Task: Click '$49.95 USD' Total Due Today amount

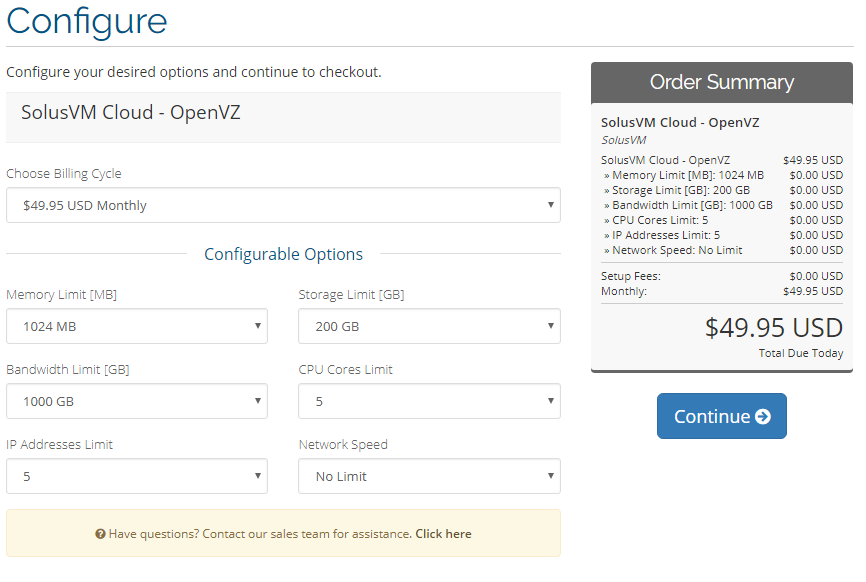Action: tap(774, 327)
